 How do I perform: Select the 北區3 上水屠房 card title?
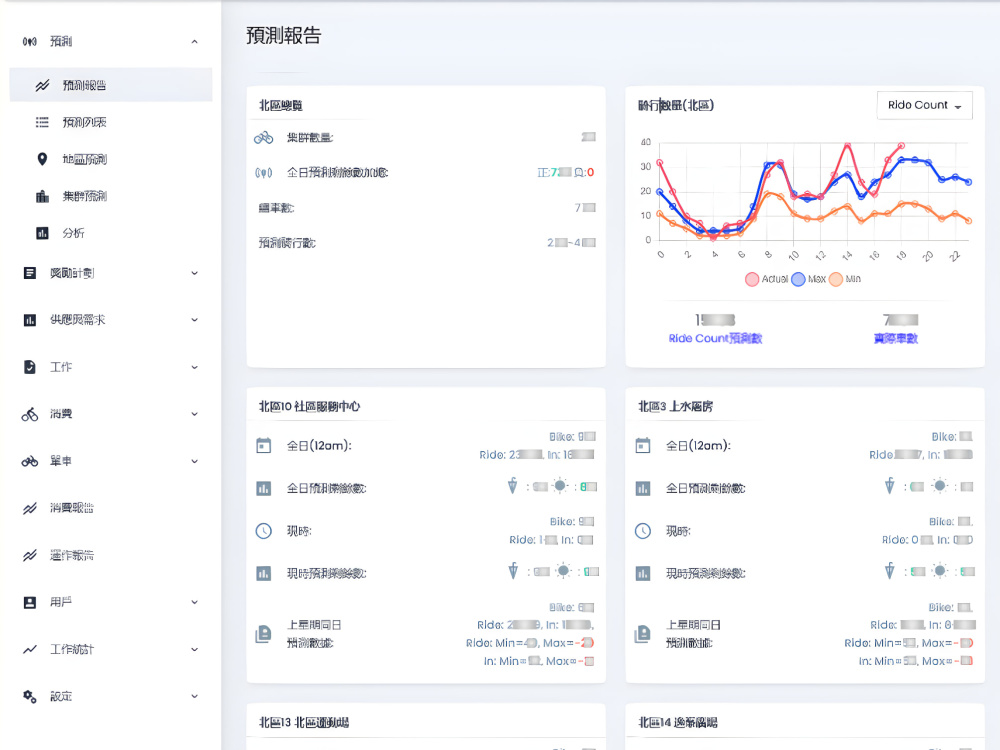[675, 406]
